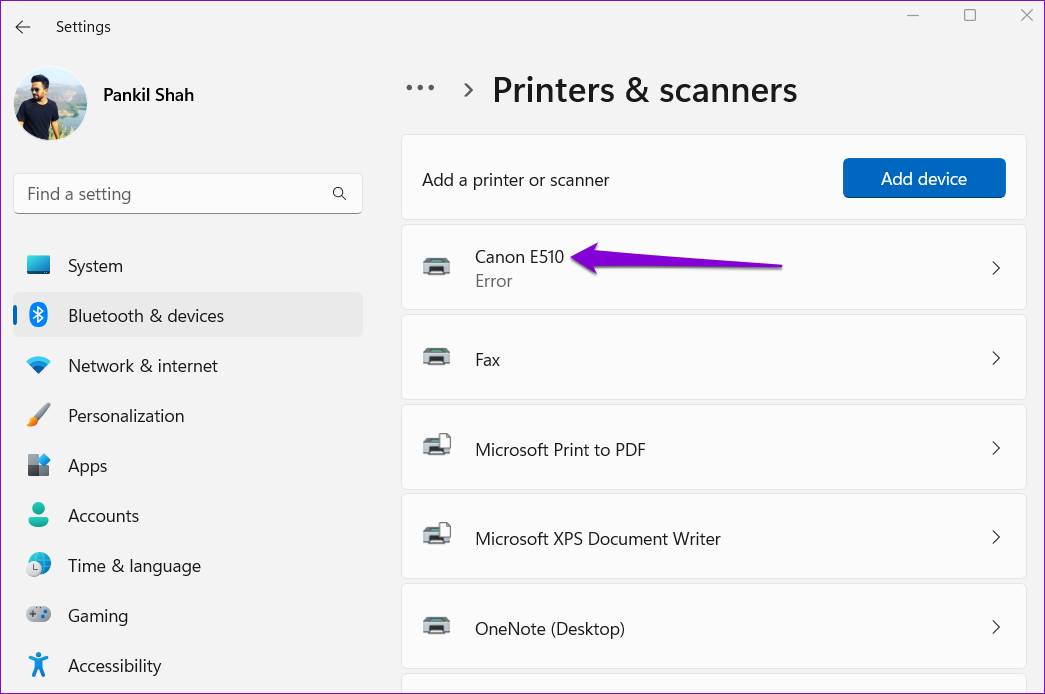This screenshot has width=1045, height=694.
Task: Click the Personalization brush icon
Action: tap(38, 415)
